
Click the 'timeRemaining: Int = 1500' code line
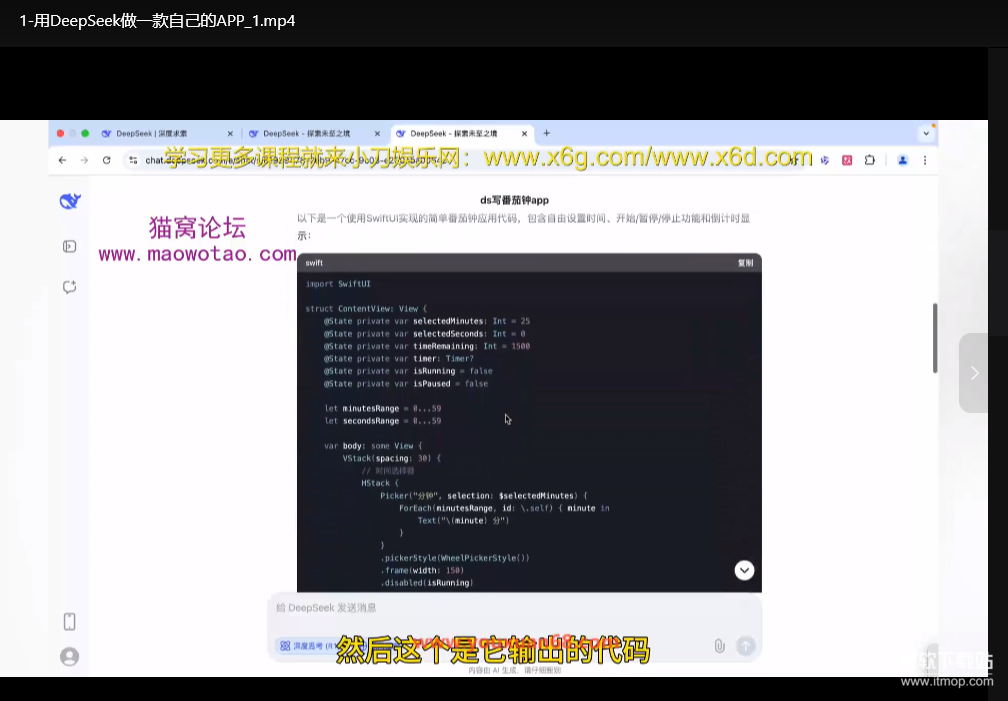427,346
